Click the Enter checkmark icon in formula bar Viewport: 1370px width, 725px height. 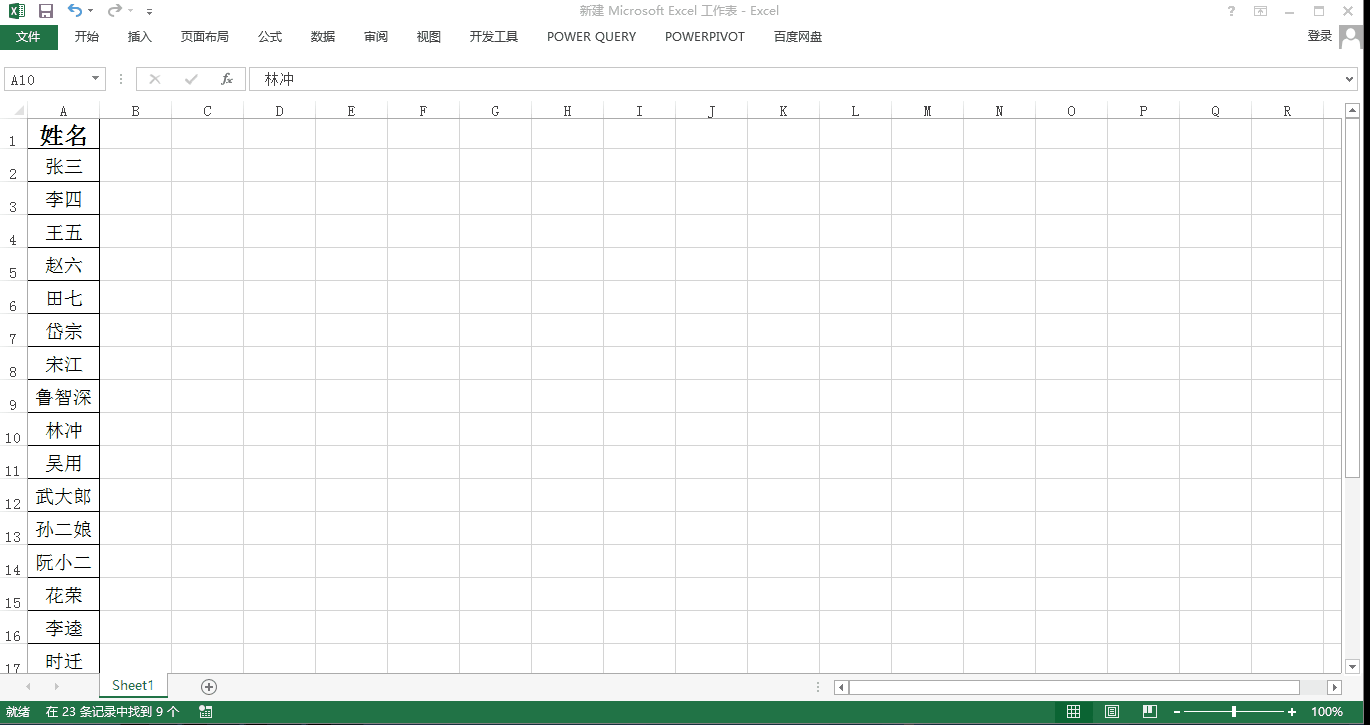tap(191, 79)
